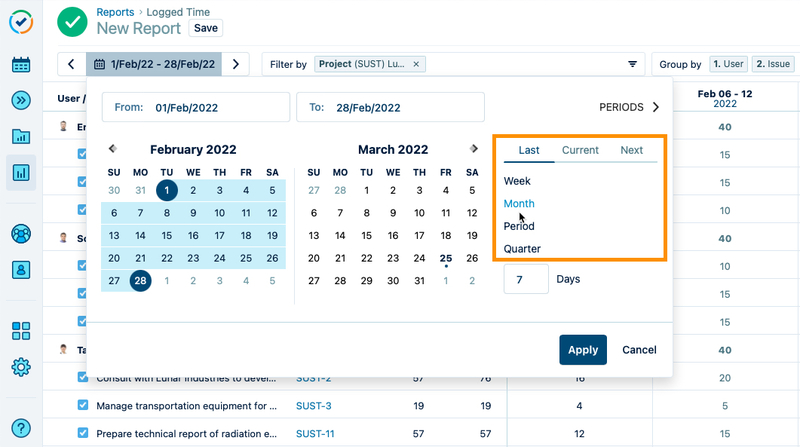
Task: Open the 1/Feb/22 - 28/Feb/22 date range picker
Action: click(x=154, y=64)
